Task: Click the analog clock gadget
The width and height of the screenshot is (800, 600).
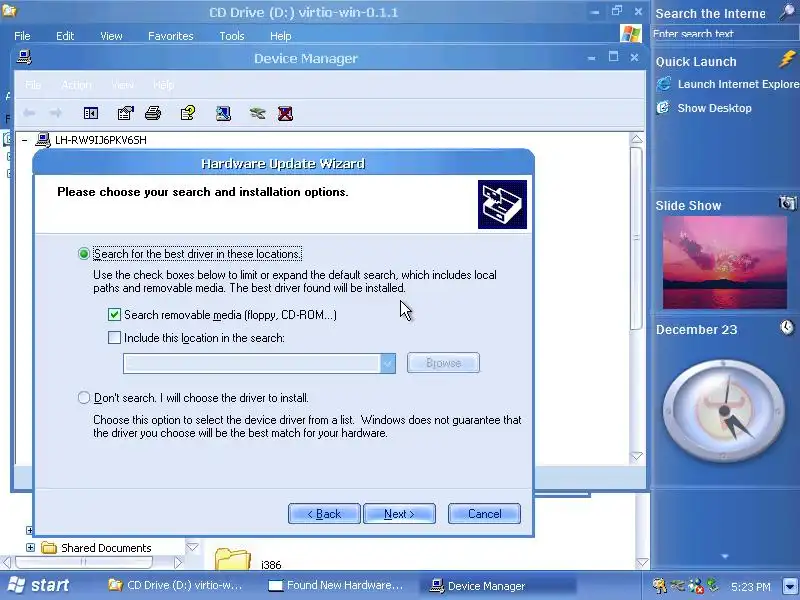Action: pos(724,411)
